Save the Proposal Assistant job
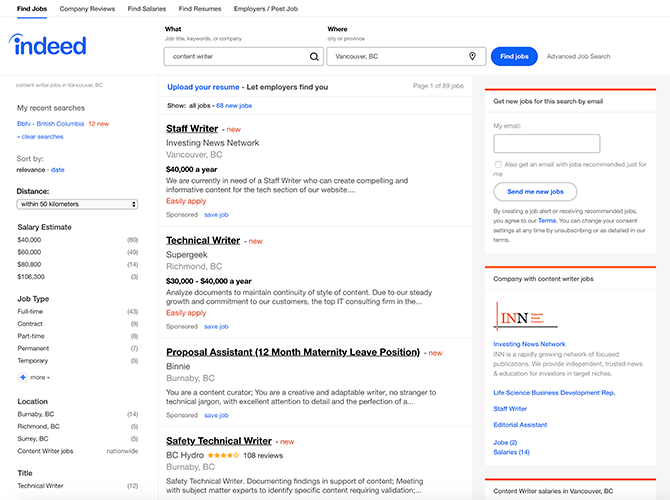The image size is (670, 500). coord(216,415)
